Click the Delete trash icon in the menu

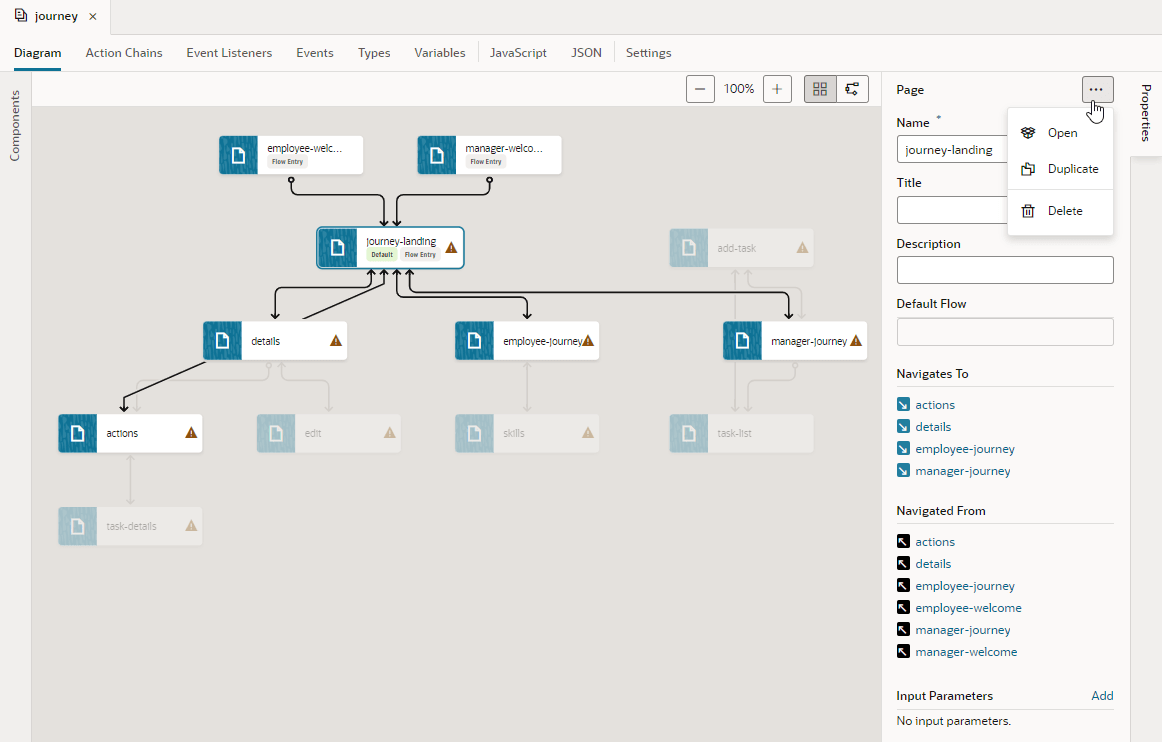(1027, 211)
